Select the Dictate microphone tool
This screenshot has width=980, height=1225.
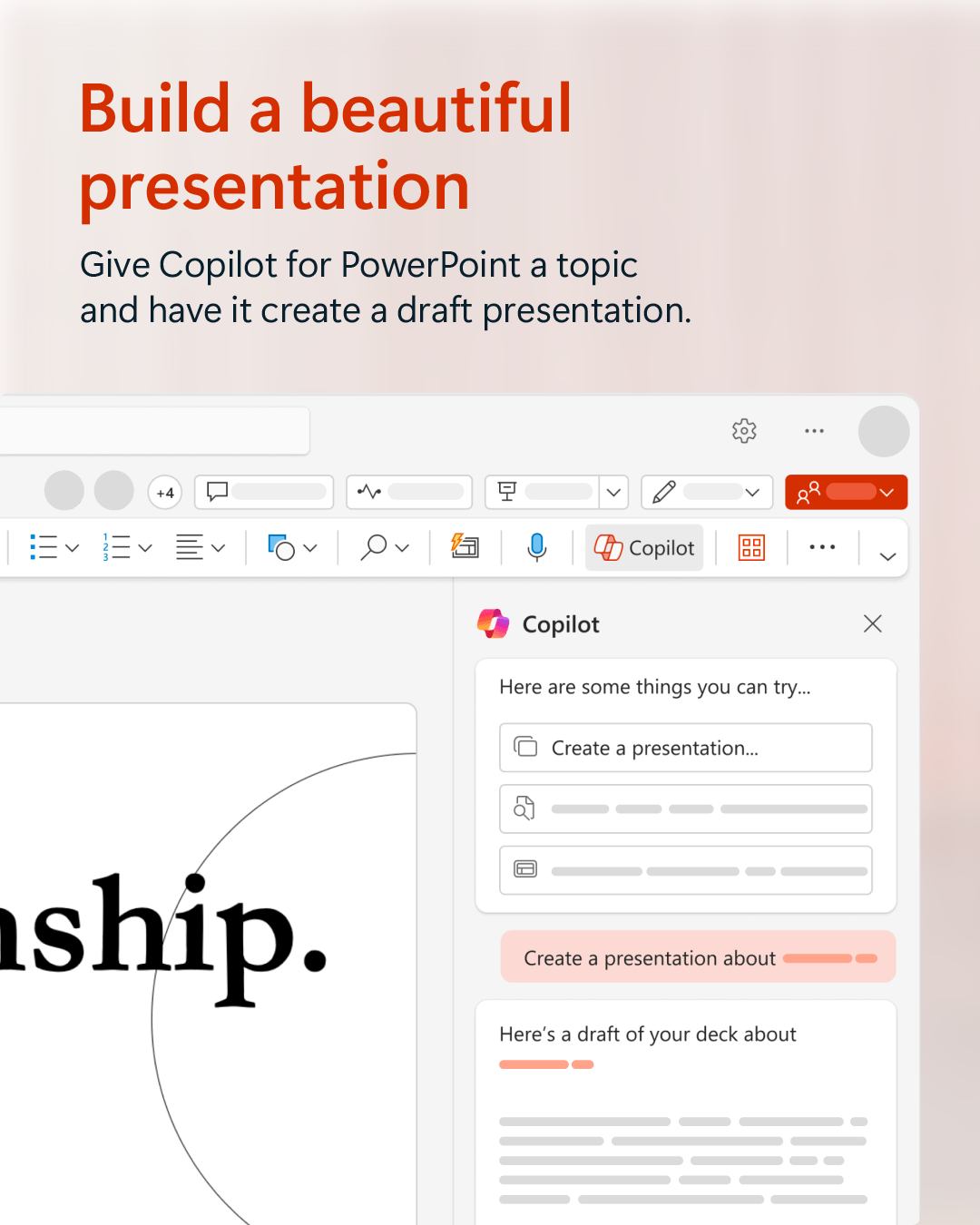pyautogui.click(x=536, y=547)
